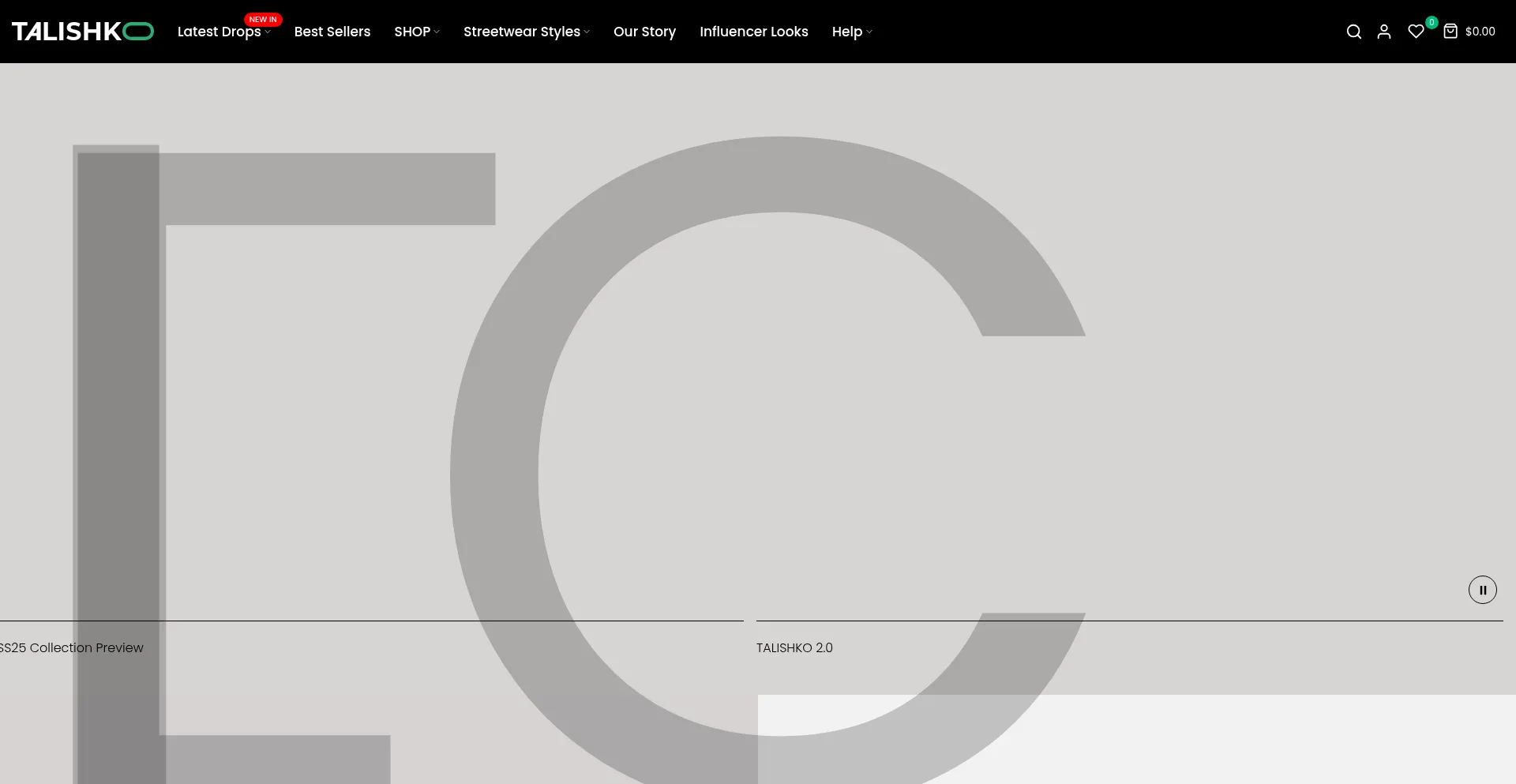This screenshot has width=1516, height=784.
Task: Open the Our Story page
Action: pyautogui.click(x=644, y=32)
